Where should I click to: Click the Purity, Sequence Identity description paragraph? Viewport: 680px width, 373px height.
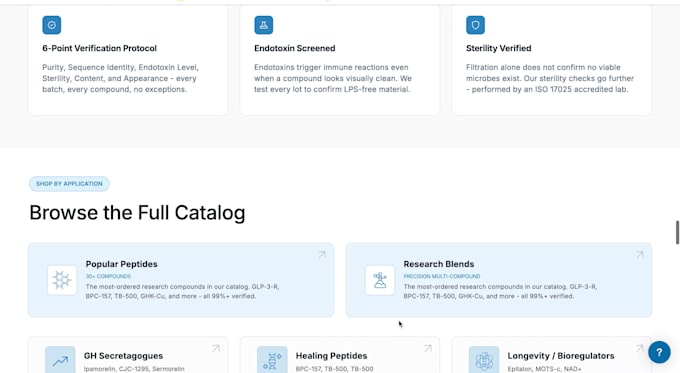pyautogui.click(x=120, y=79)
